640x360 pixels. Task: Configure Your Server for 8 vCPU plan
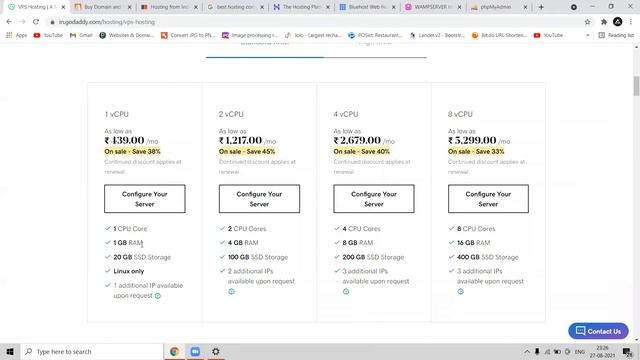click(x=488, y=199)
